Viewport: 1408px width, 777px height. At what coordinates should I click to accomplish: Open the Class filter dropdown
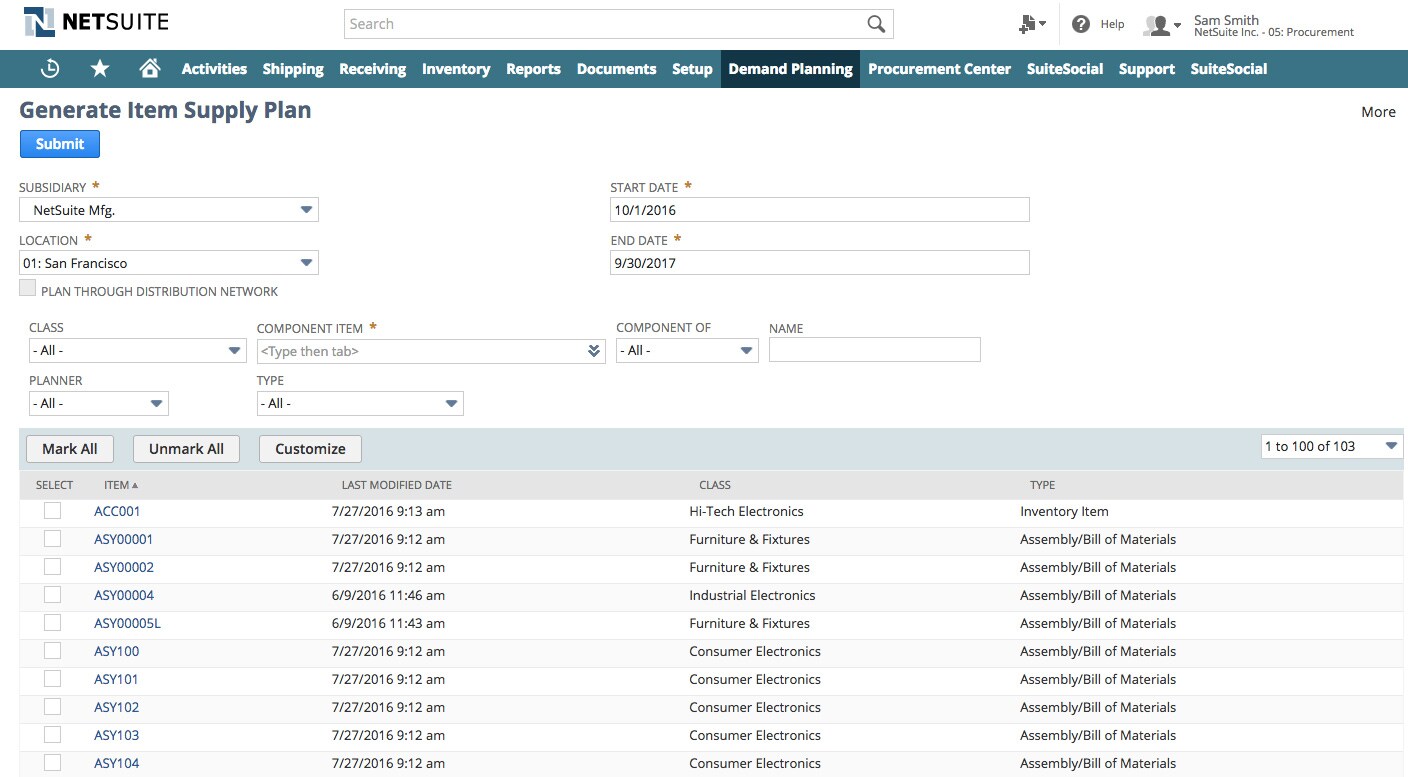[137, 350]
